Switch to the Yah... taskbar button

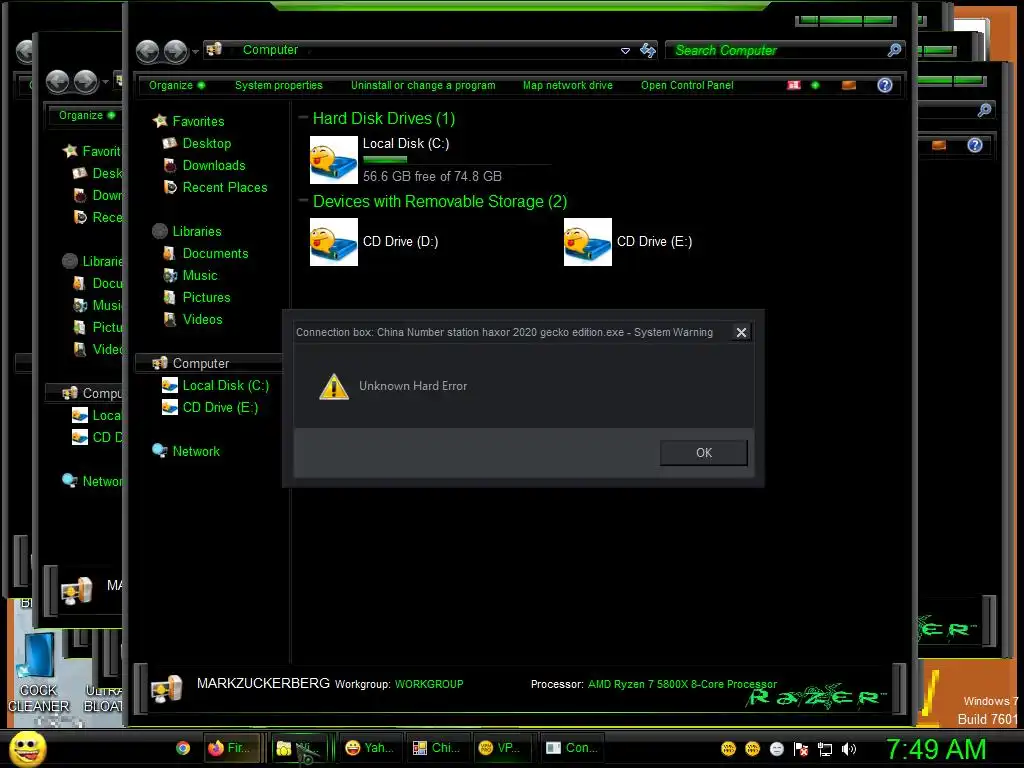[x=371, y=748]
